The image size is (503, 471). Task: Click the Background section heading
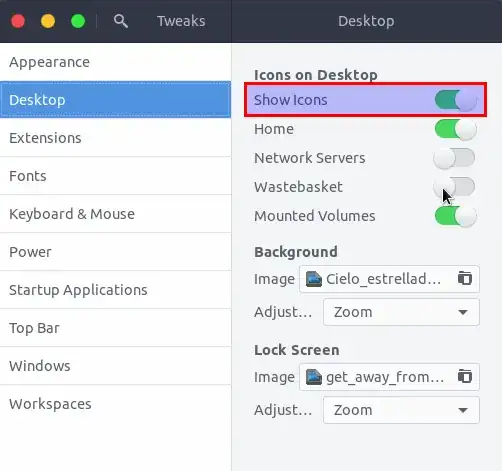coord(296,252)
